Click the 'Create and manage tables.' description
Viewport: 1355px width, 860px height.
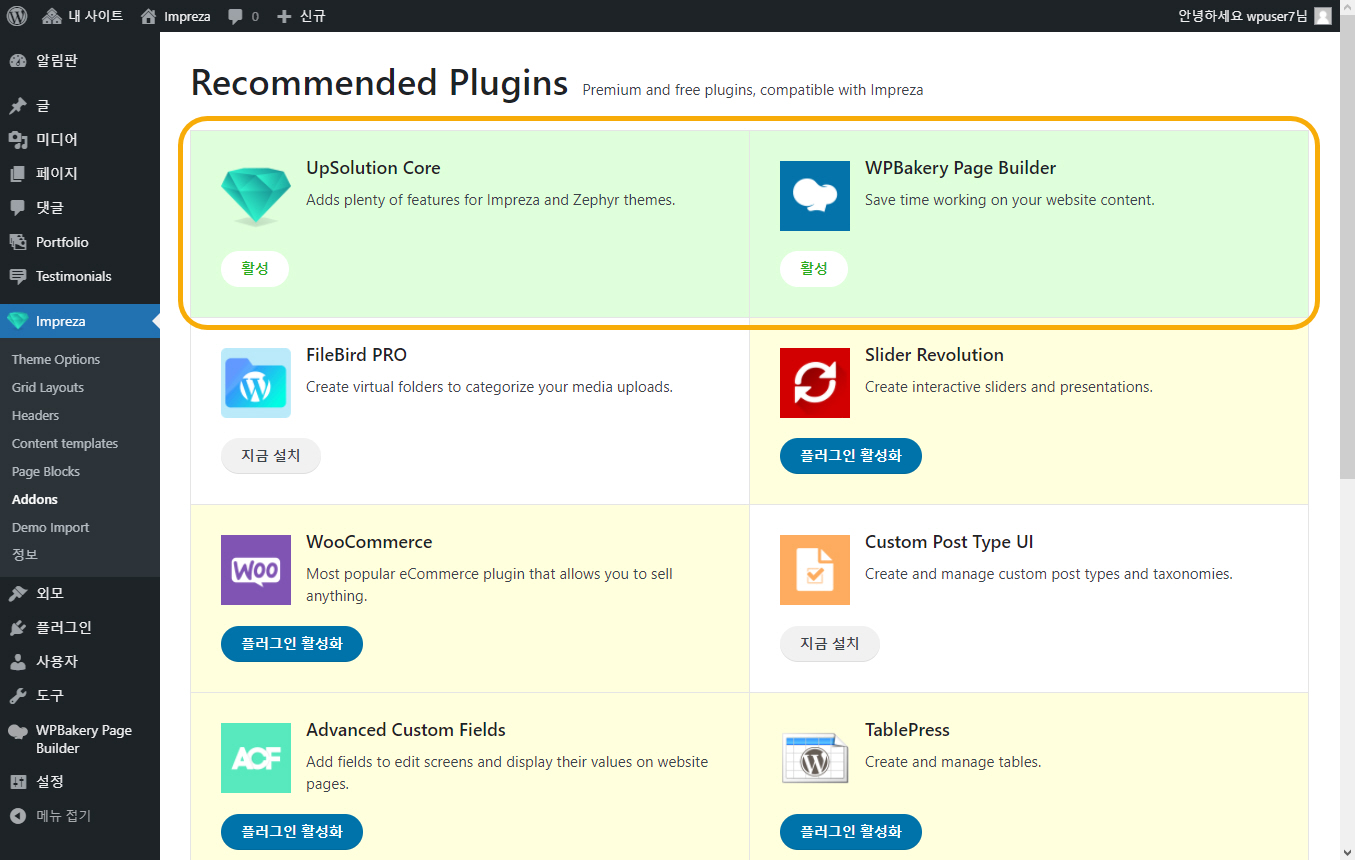953,762
